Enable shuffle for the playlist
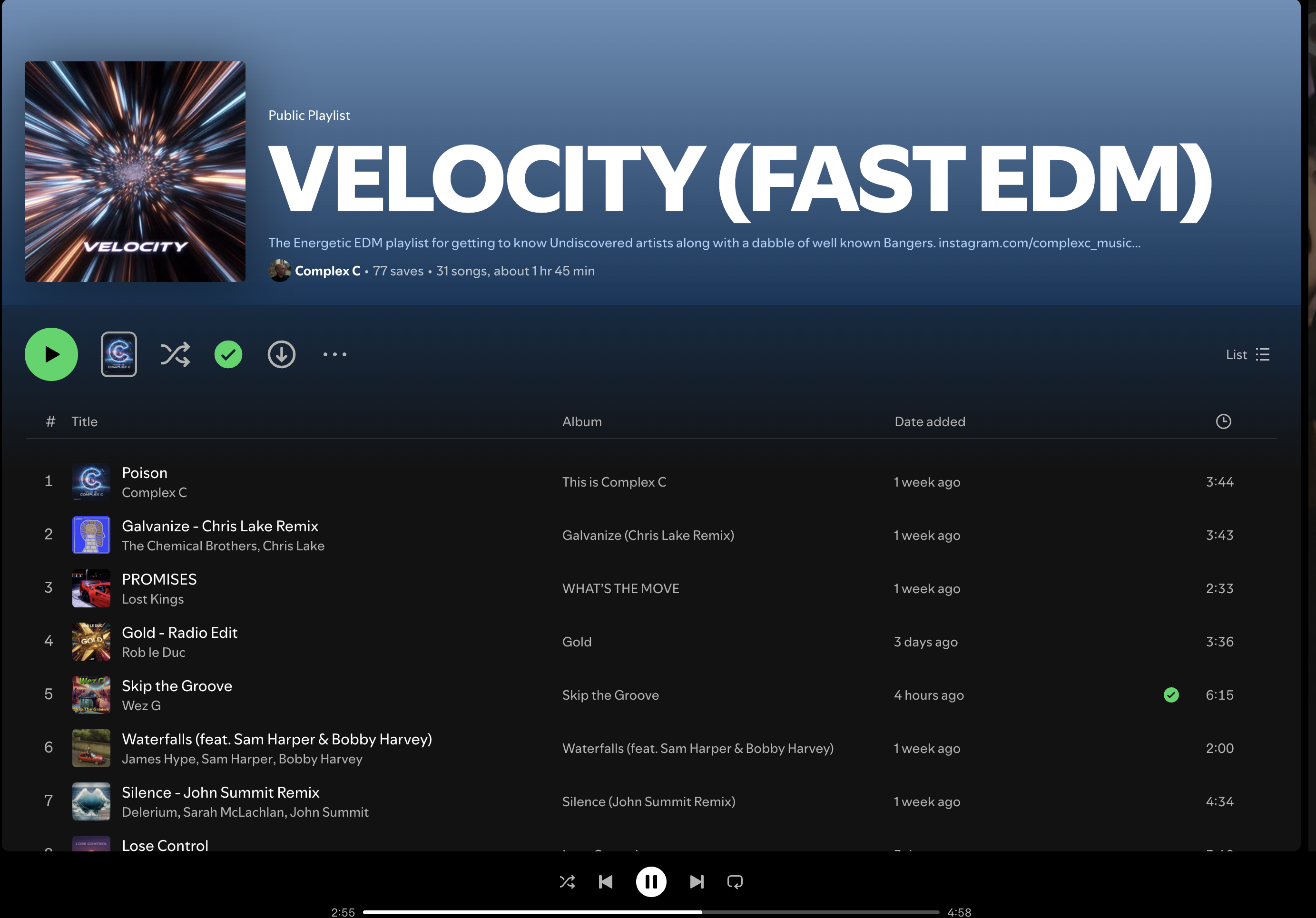1316x918 pixels. [175, 355]
